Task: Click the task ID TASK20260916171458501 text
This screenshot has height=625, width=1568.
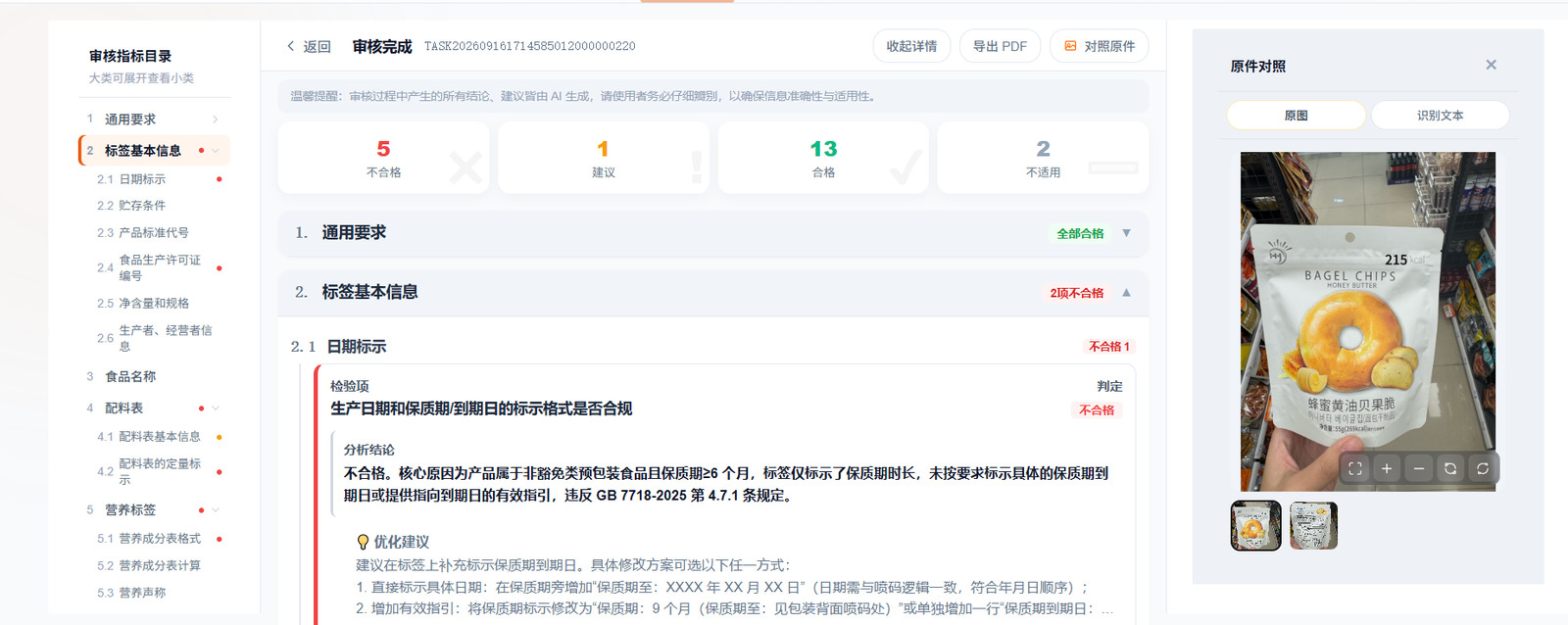Action: [x=529, y=46]
